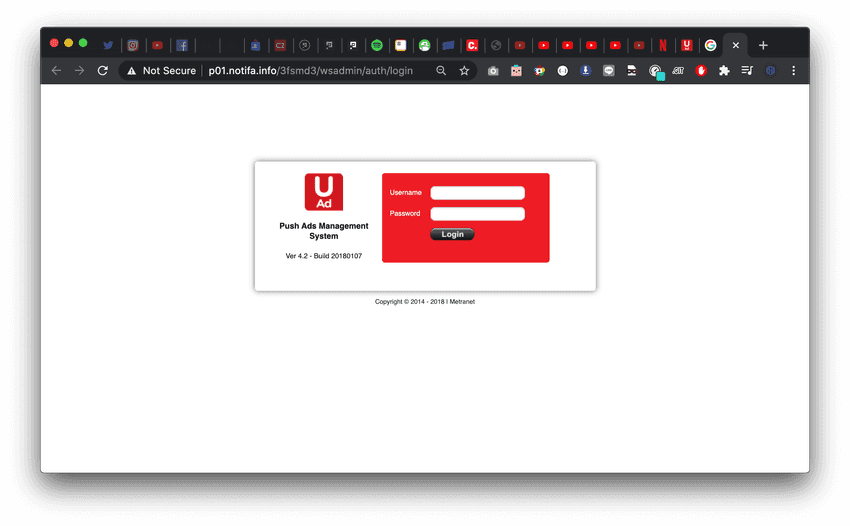Reload the page with the refresh icon
The width and height of the screenshot is (850, 526).
pyautogui.click(x=102, y=71)
